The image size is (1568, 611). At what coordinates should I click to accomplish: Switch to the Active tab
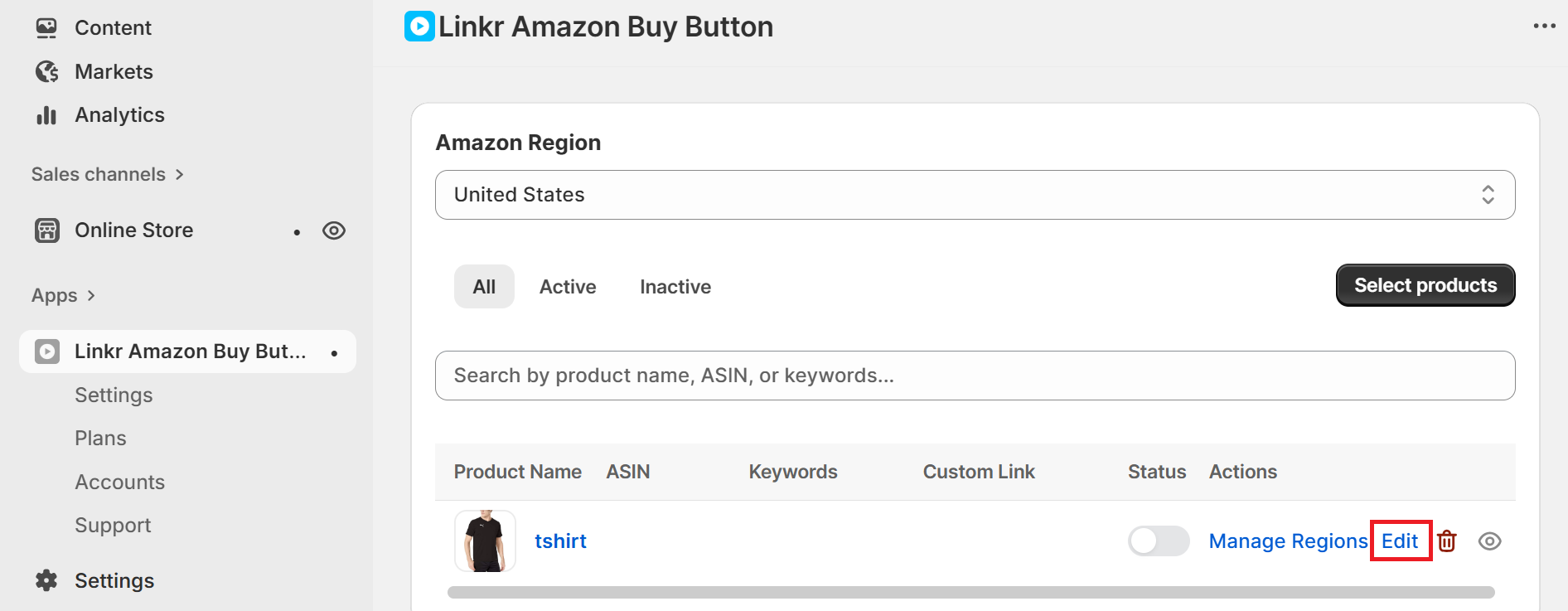coord(568,287)
